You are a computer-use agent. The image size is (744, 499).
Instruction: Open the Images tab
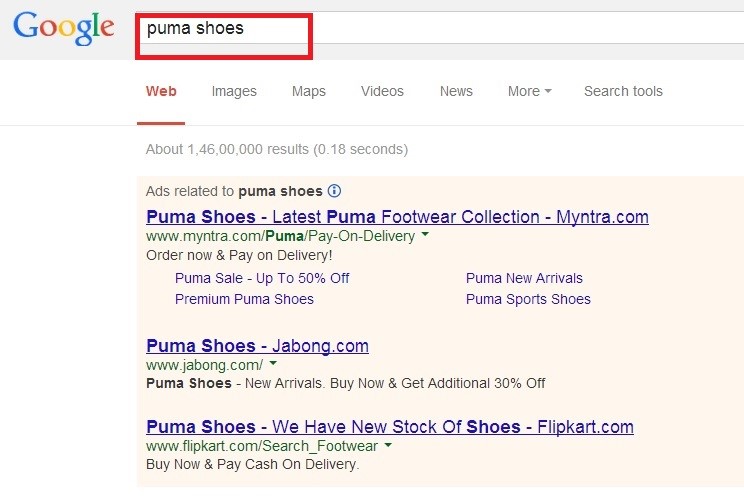[234, 91]
